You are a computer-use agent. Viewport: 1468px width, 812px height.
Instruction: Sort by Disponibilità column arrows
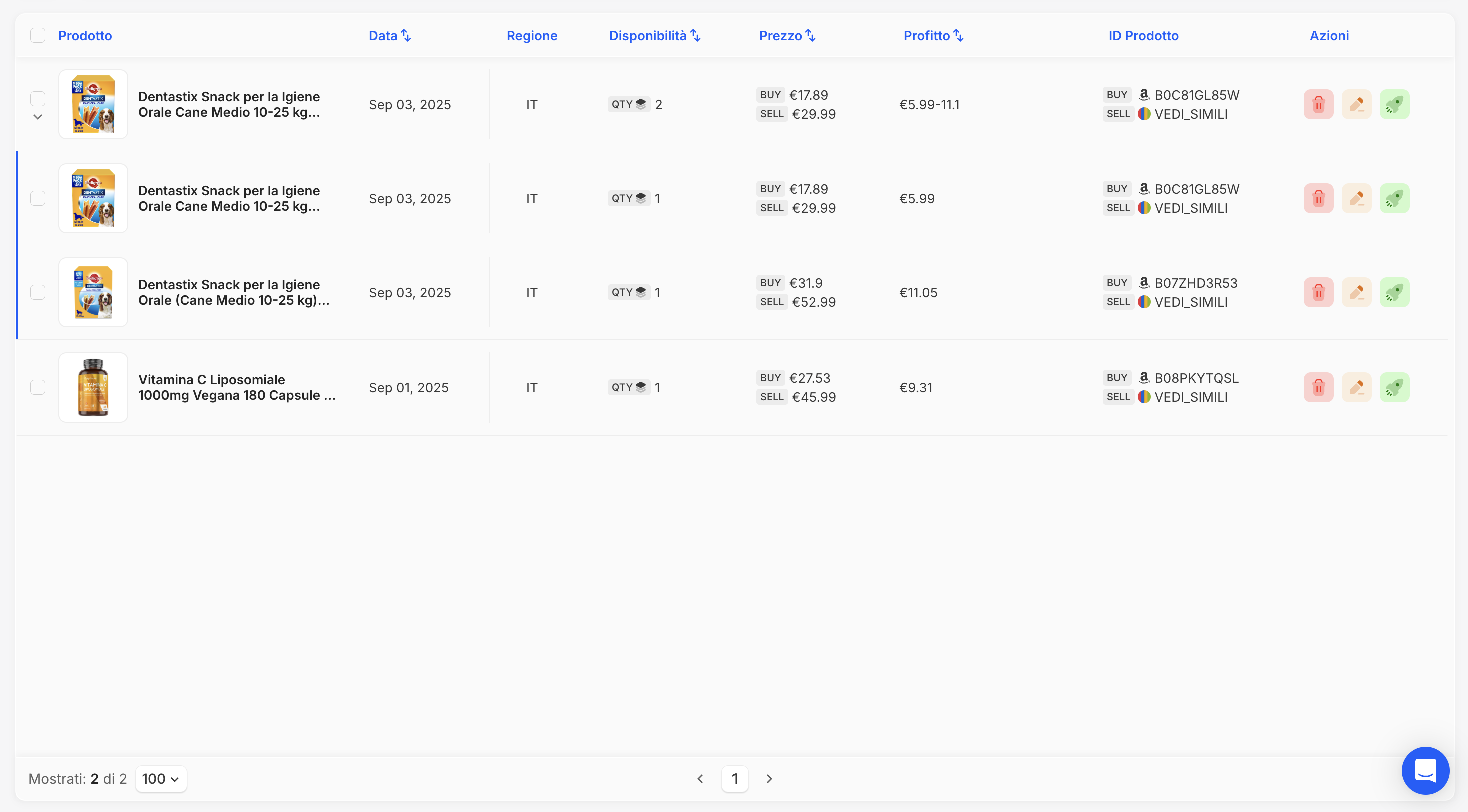click(695, 36)
